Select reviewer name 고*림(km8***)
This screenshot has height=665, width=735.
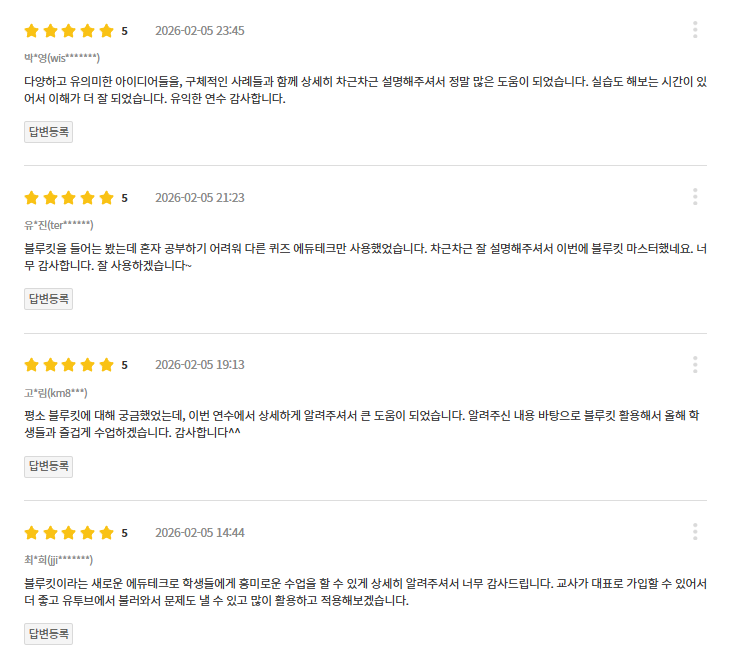pyautogui.click(x=56, y=392)
